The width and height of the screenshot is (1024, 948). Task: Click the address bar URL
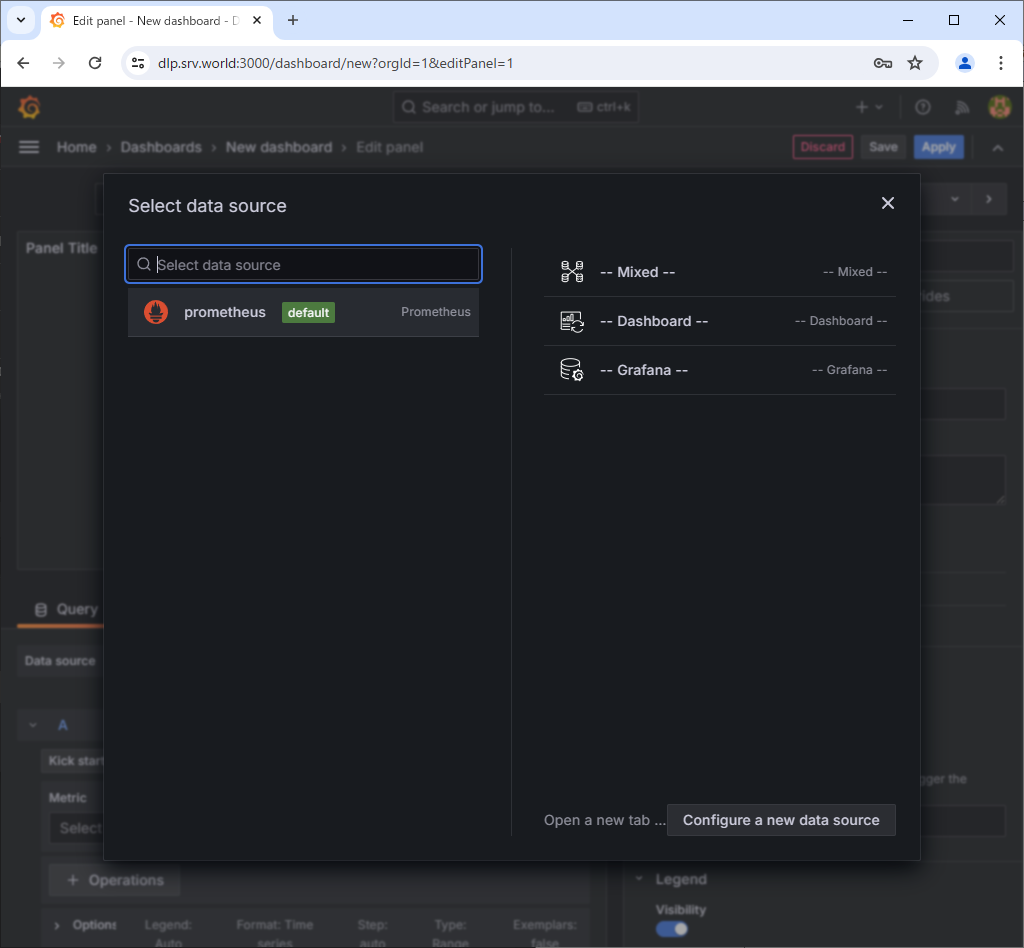(x=336, y=63)
